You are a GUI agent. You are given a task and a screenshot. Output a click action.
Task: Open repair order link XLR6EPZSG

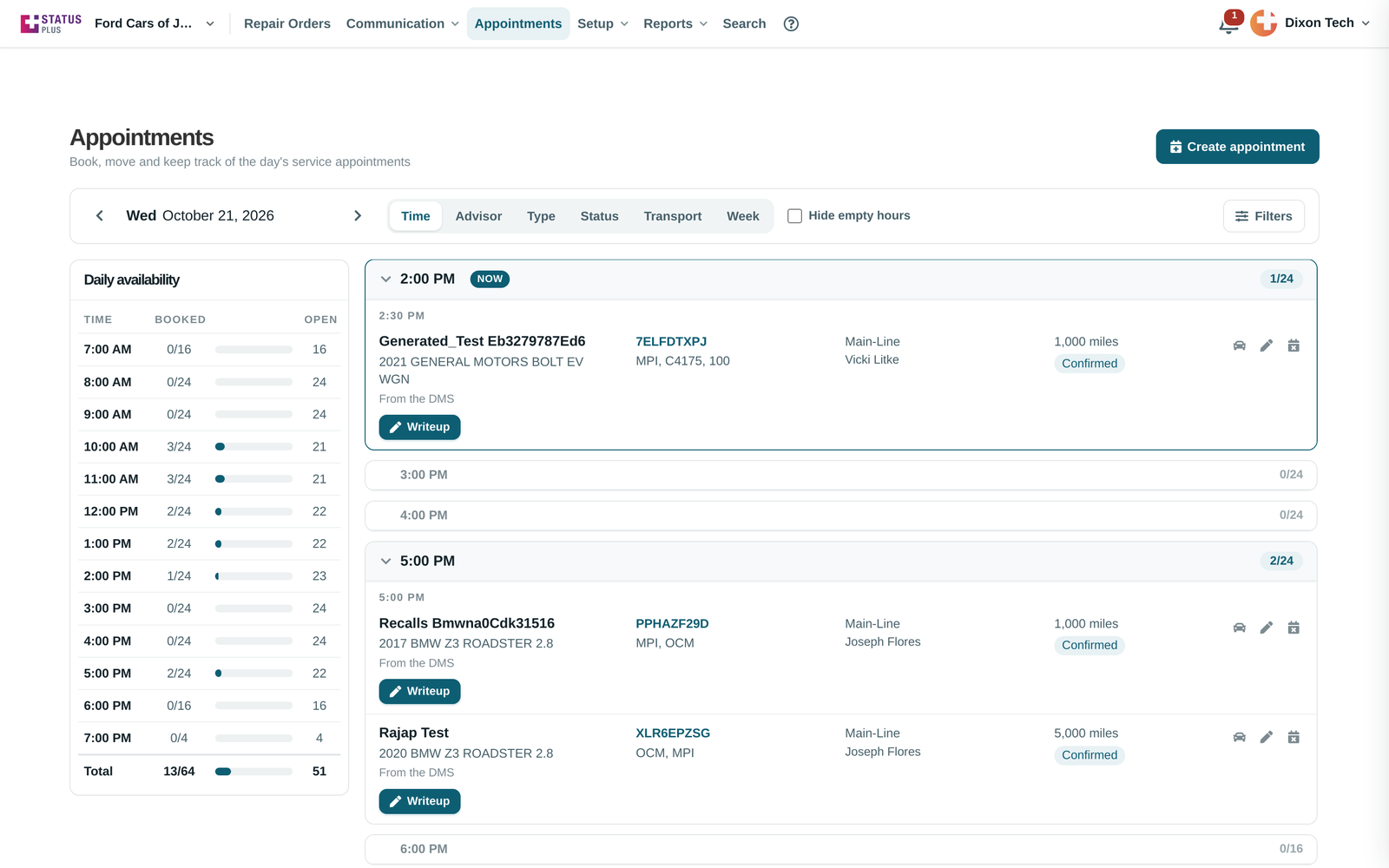[x=673, y=733]
